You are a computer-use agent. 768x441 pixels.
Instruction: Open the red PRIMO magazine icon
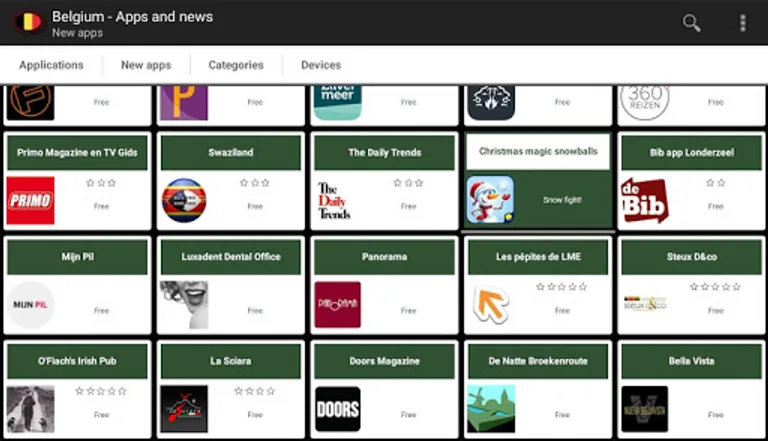(30, 200)
